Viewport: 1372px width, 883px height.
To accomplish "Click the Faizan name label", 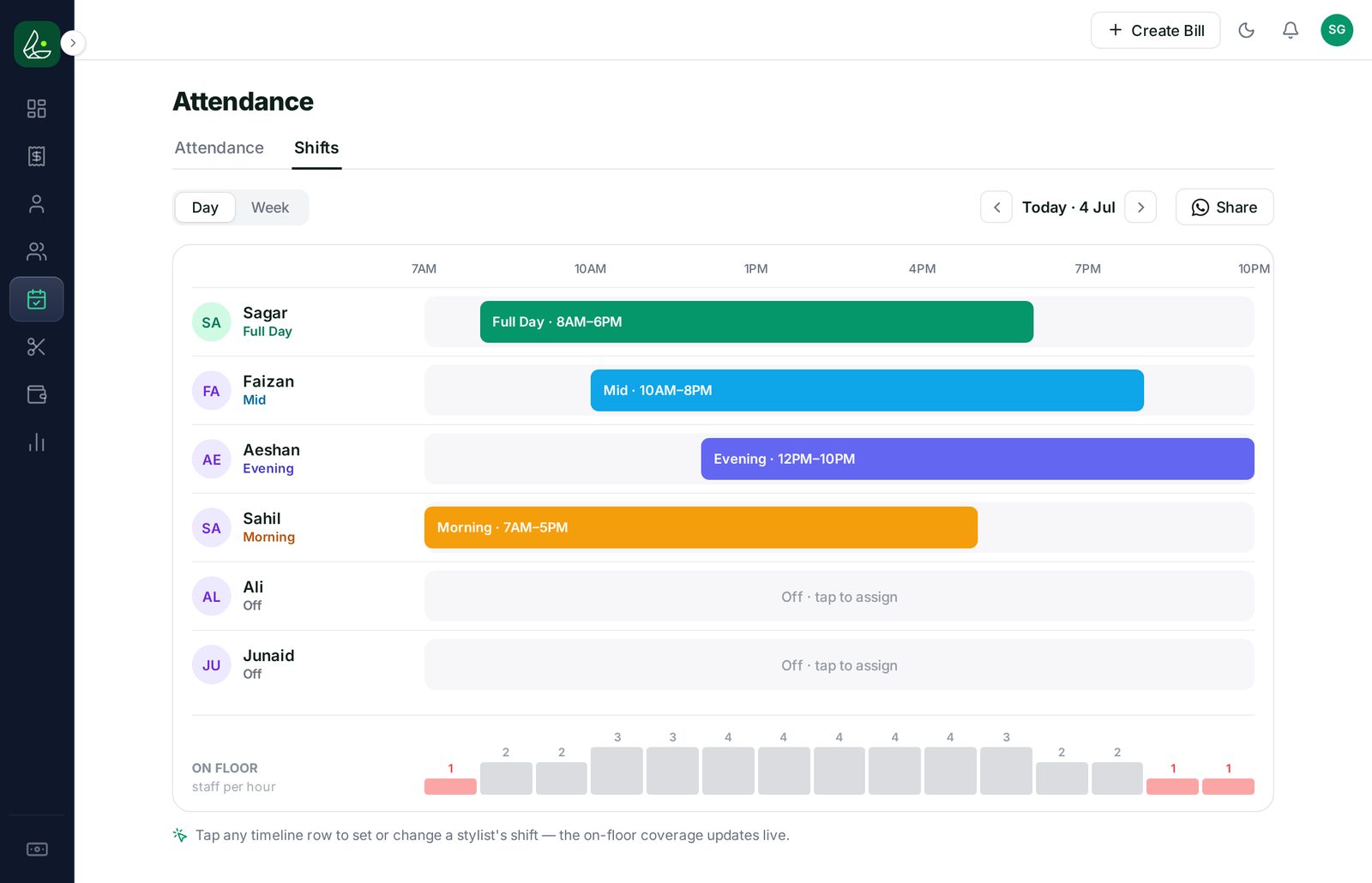I will click(268, 381).
